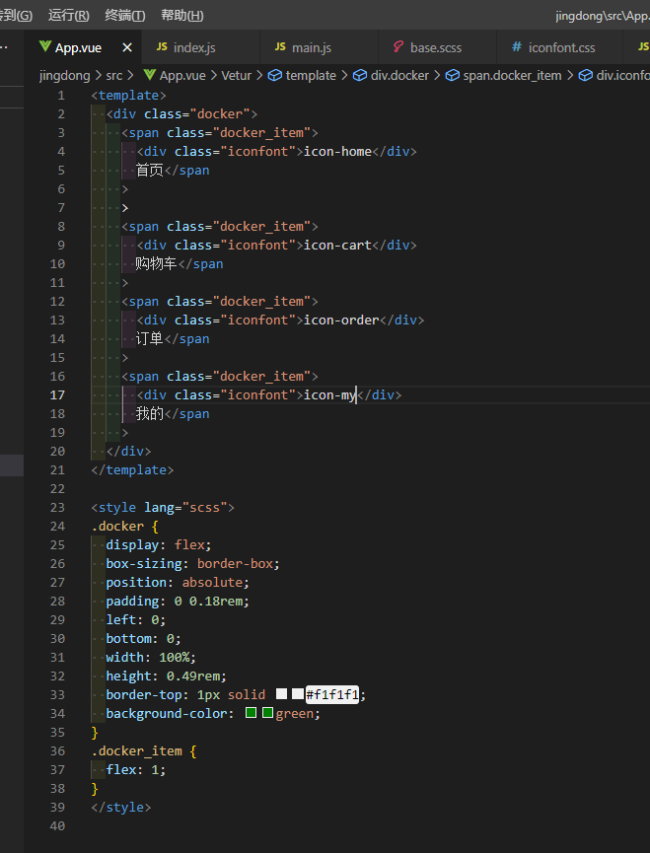This screenshot has height=853, width=650.
Task: Open template breadcrumb dropdown
Action: pos(311,75)
